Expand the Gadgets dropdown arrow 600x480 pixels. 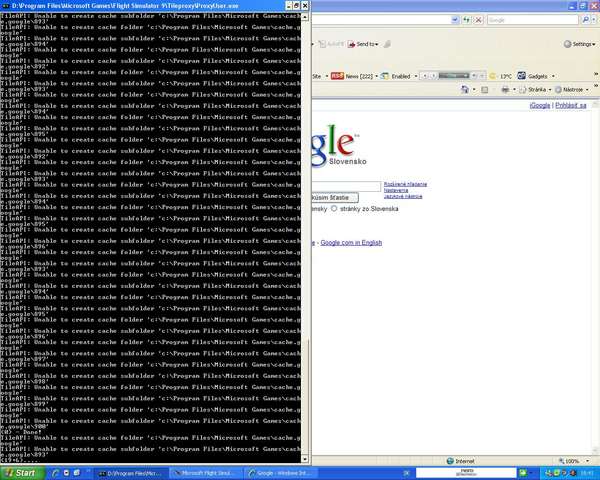point(553,76)
